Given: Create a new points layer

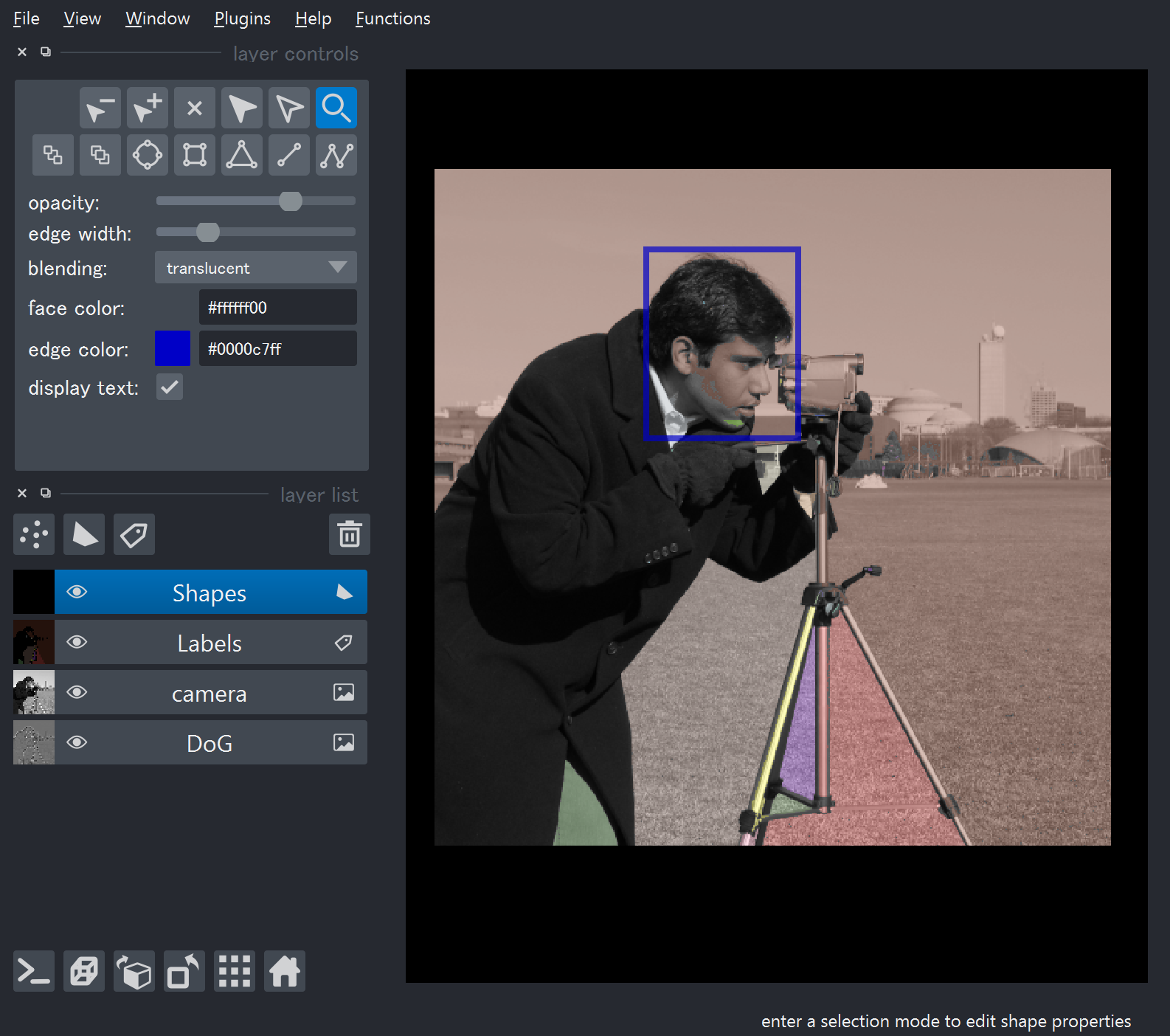Looking at the screenshot, I should (x=34, y=534).
